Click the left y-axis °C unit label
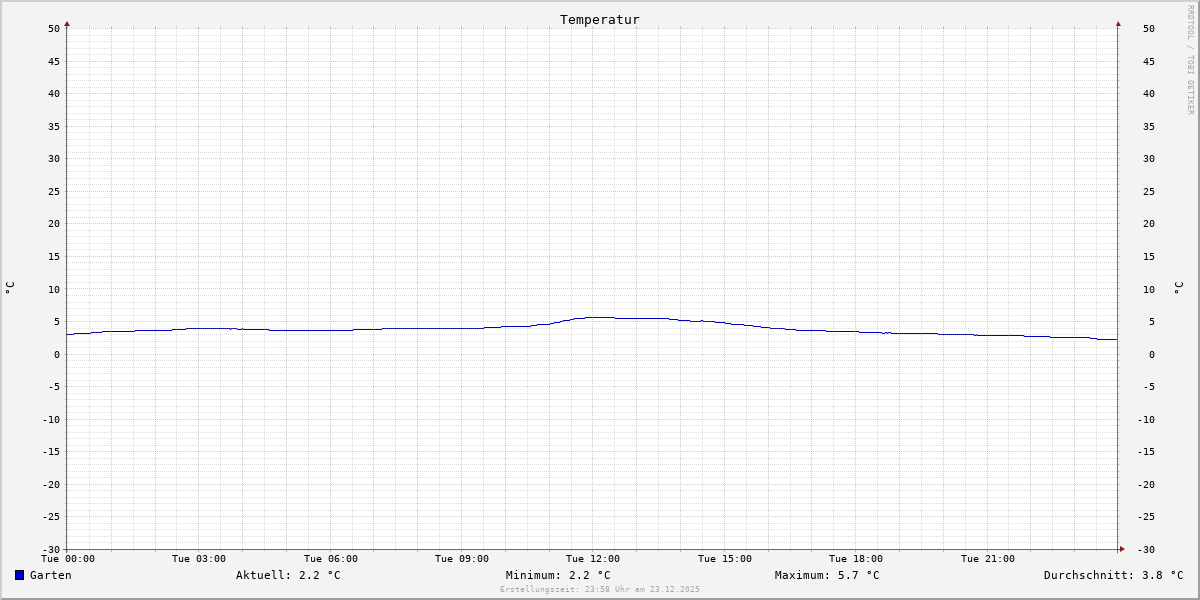Viewport: 1200px width, 600px height. [10, 288]
